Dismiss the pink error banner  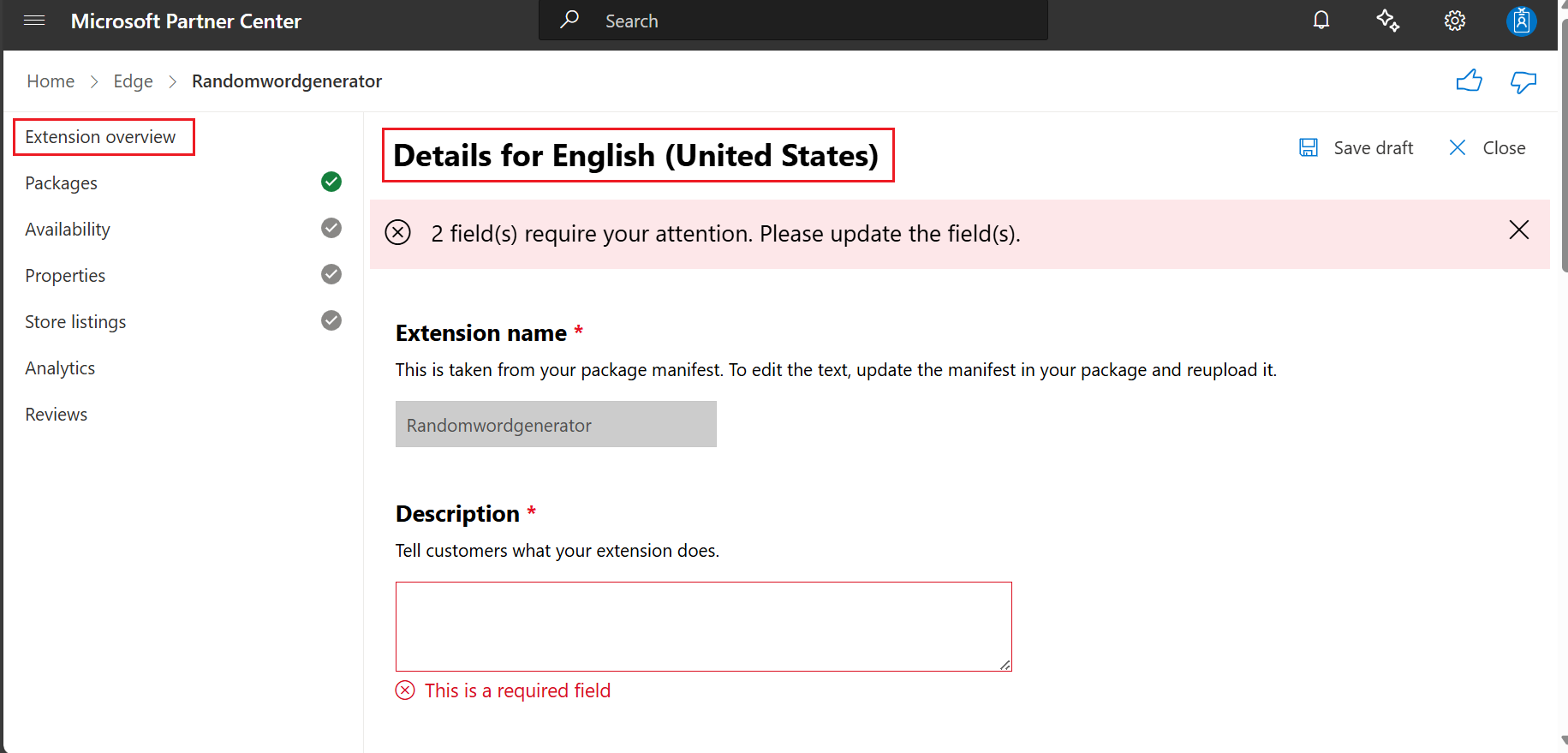[x=1518, y=230]
